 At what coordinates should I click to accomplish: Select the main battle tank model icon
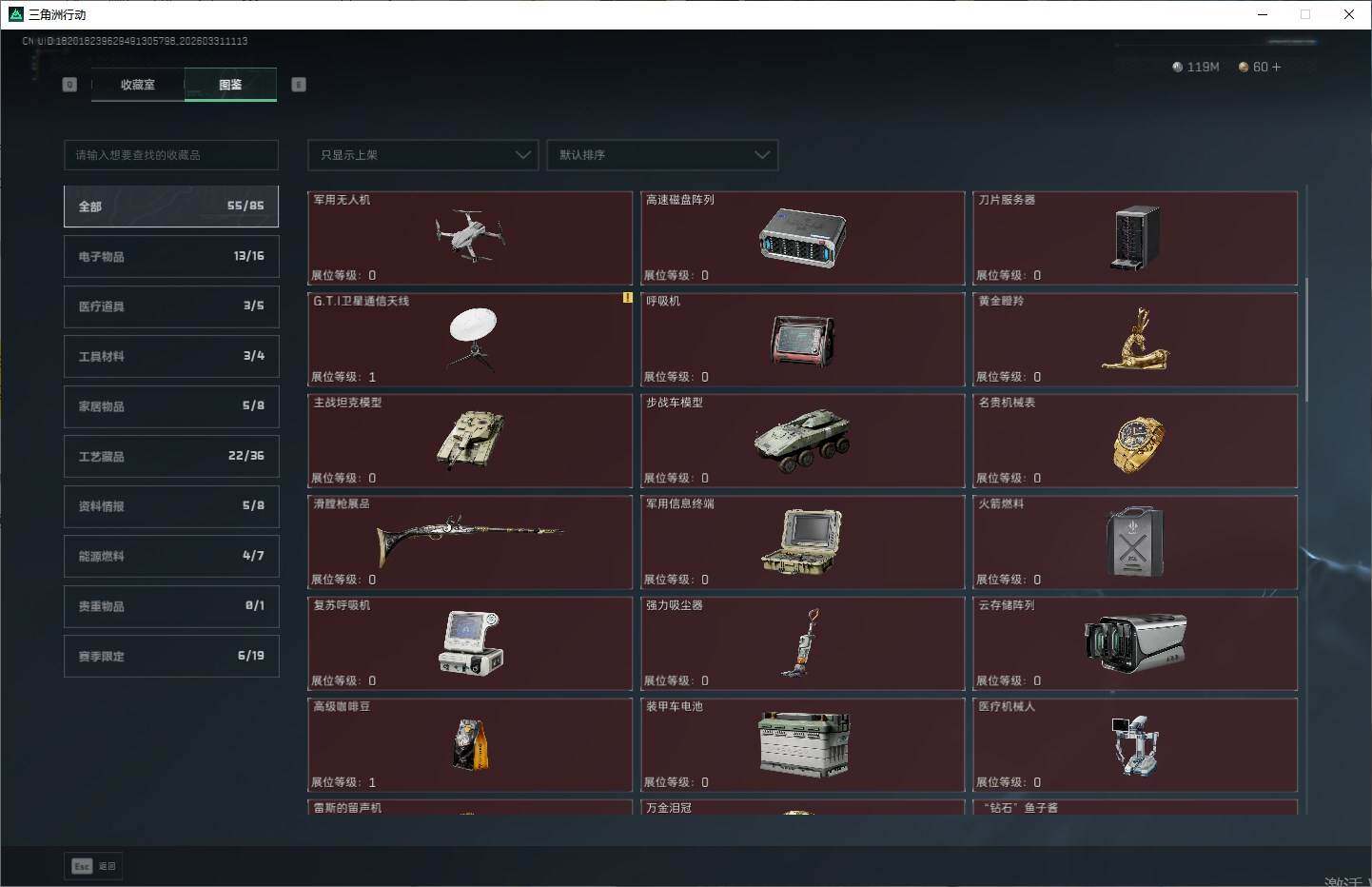[471, 441]
